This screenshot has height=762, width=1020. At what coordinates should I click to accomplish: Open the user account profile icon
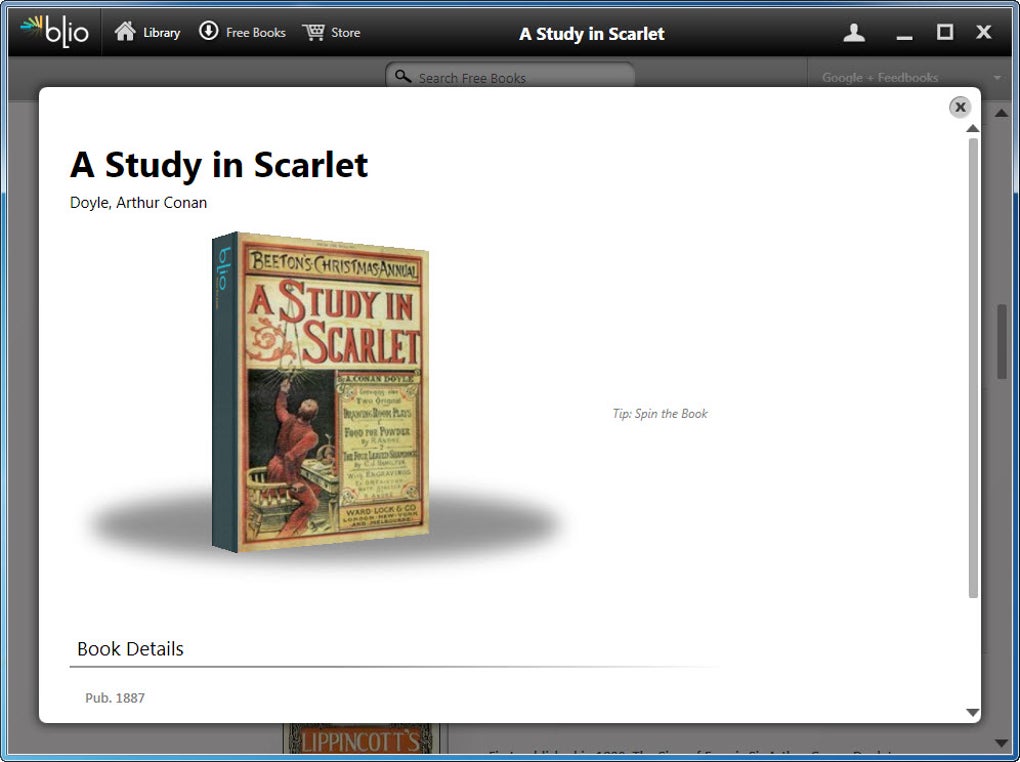(854, 33)
